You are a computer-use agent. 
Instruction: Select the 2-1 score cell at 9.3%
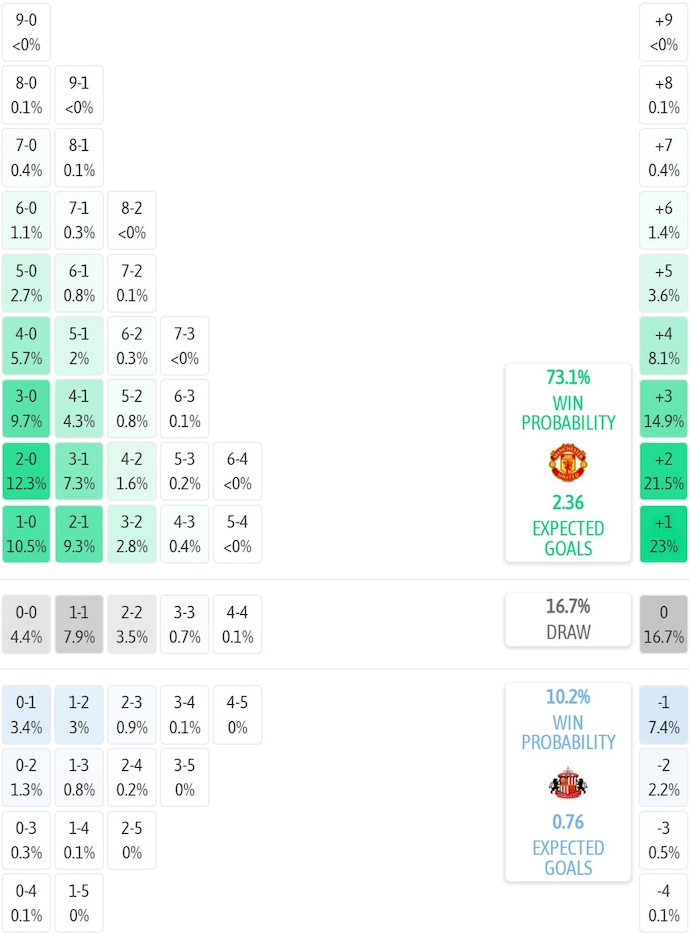click(x=79, y=534)
